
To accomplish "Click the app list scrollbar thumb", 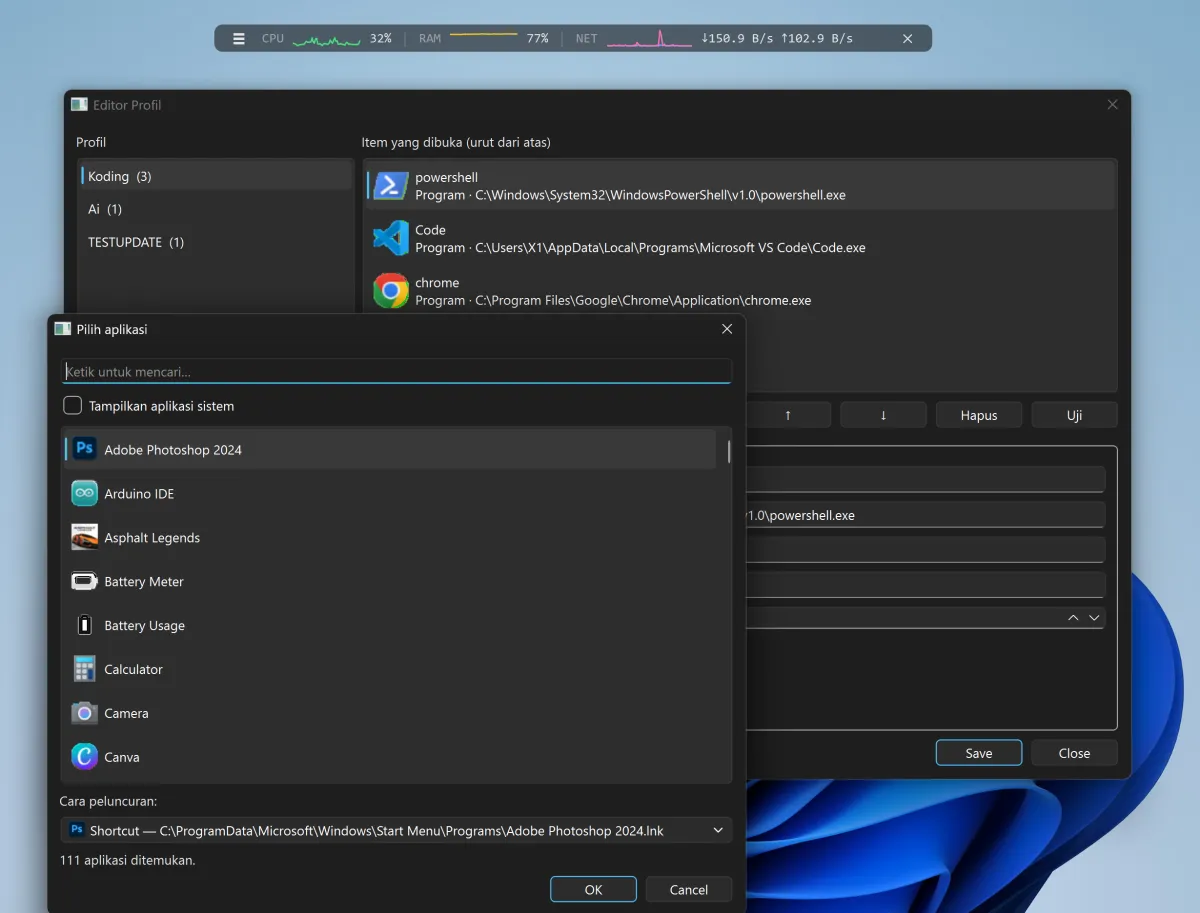I will 729,451.
